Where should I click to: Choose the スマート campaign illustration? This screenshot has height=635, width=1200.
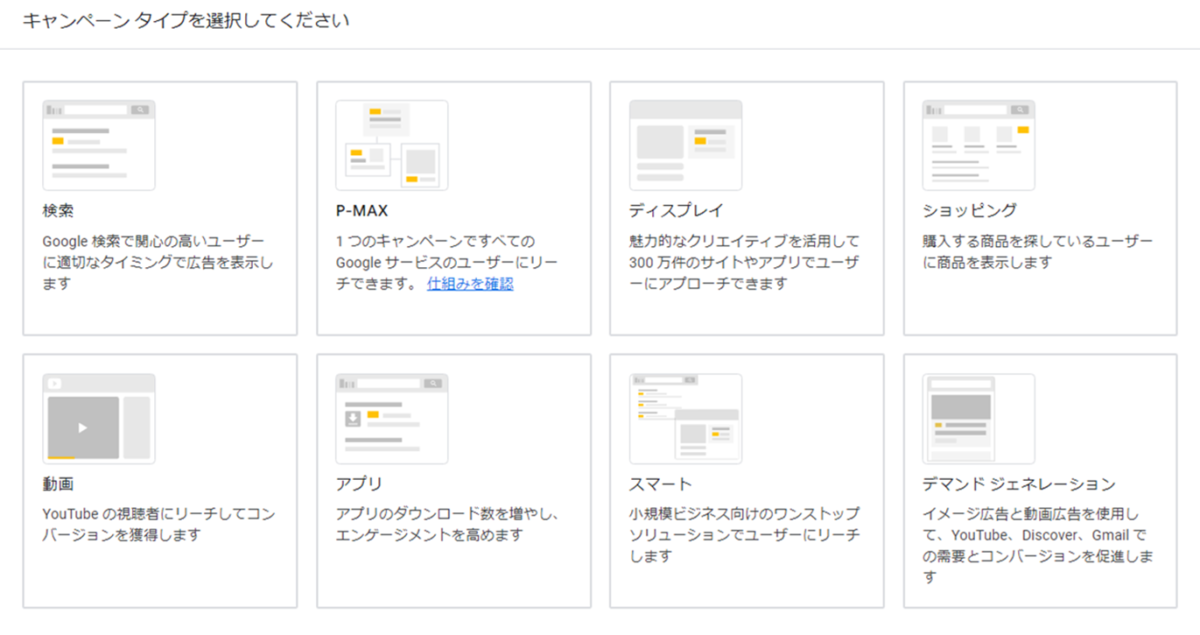685,418
